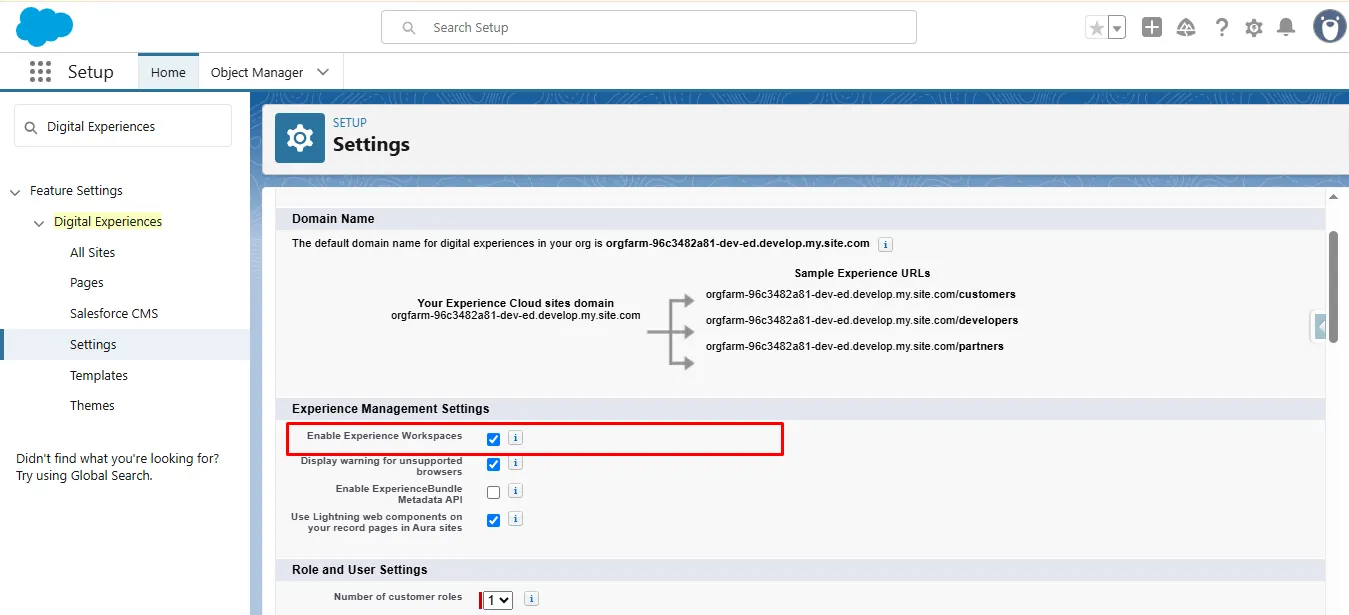Viewport: 1349px width, 615px height.
Task: Switch to the Home tab
Action: click(168, 72)
